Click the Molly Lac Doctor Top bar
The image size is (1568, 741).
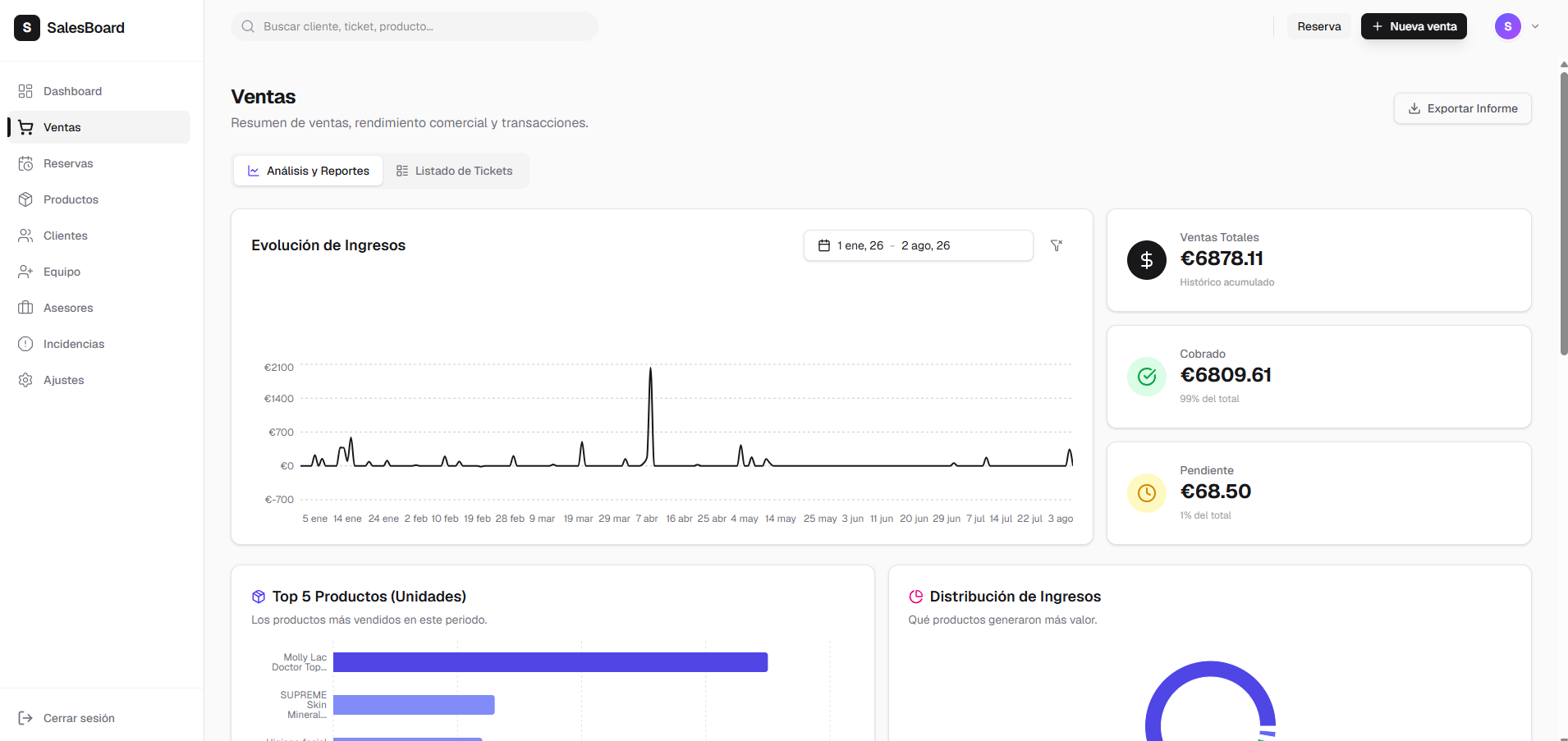550,662
